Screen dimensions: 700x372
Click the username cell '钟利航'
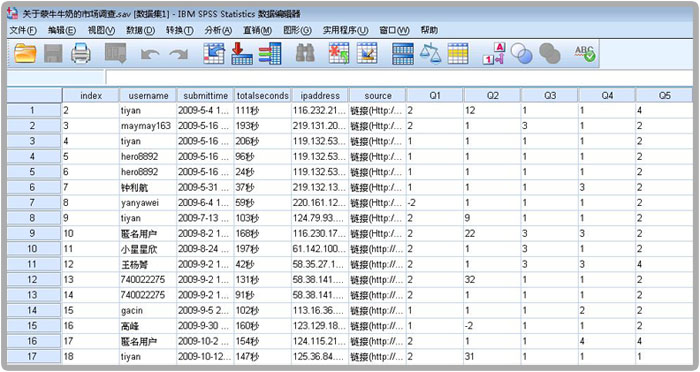[x=148, y=188]
